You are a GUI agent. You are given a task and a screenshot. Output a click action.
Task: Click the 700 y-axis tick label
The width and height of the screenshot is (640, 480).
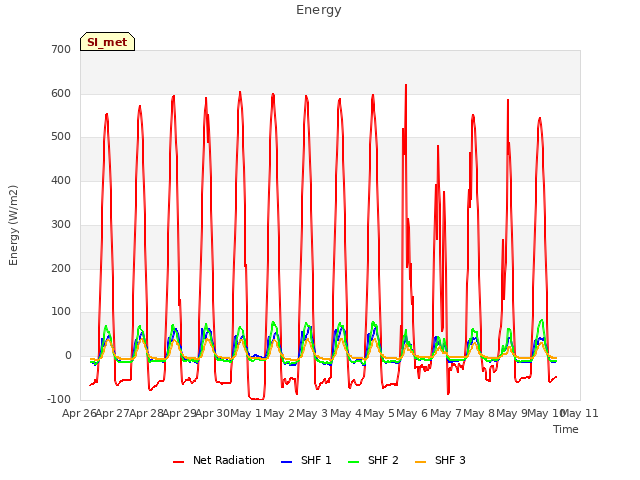(x=61, y=49)
